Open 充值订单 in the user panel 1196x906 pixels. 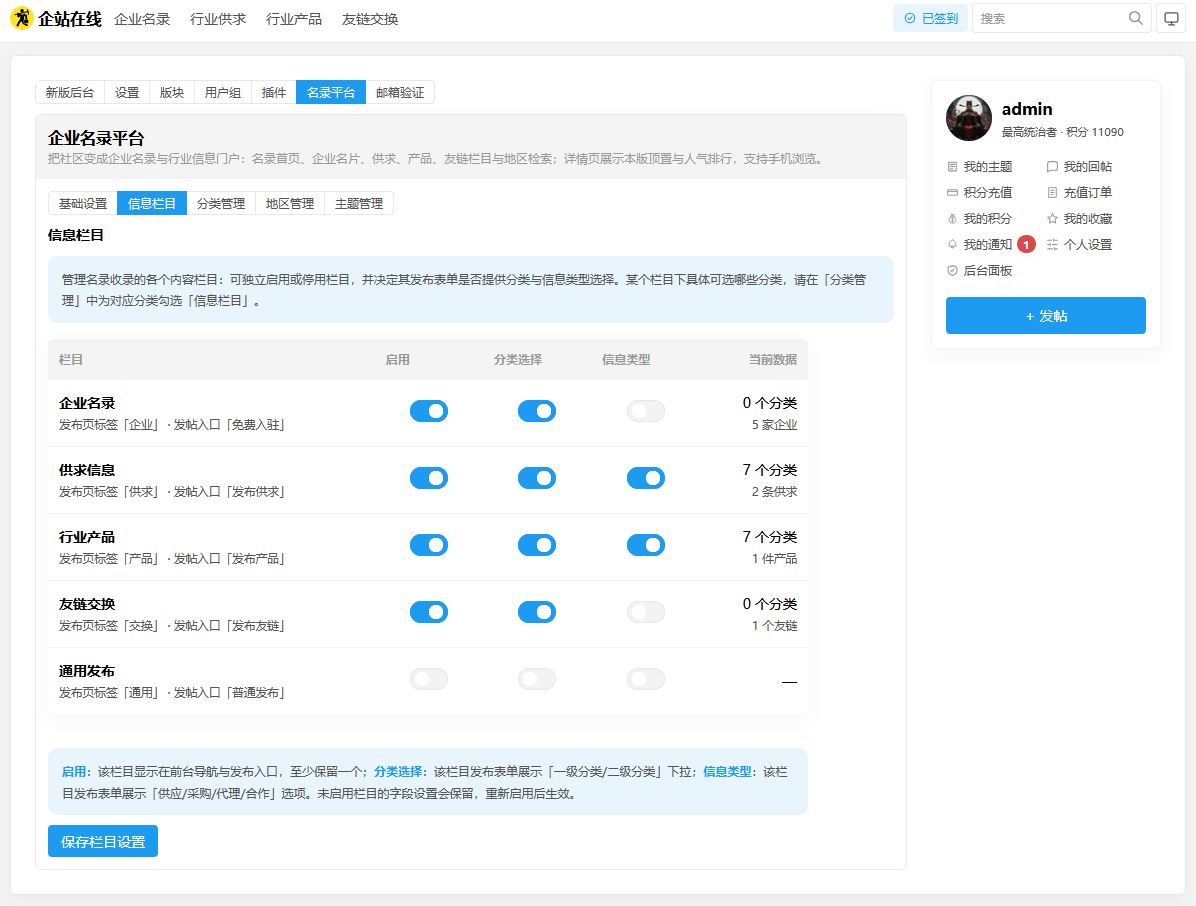click(x=1079, y=192)
